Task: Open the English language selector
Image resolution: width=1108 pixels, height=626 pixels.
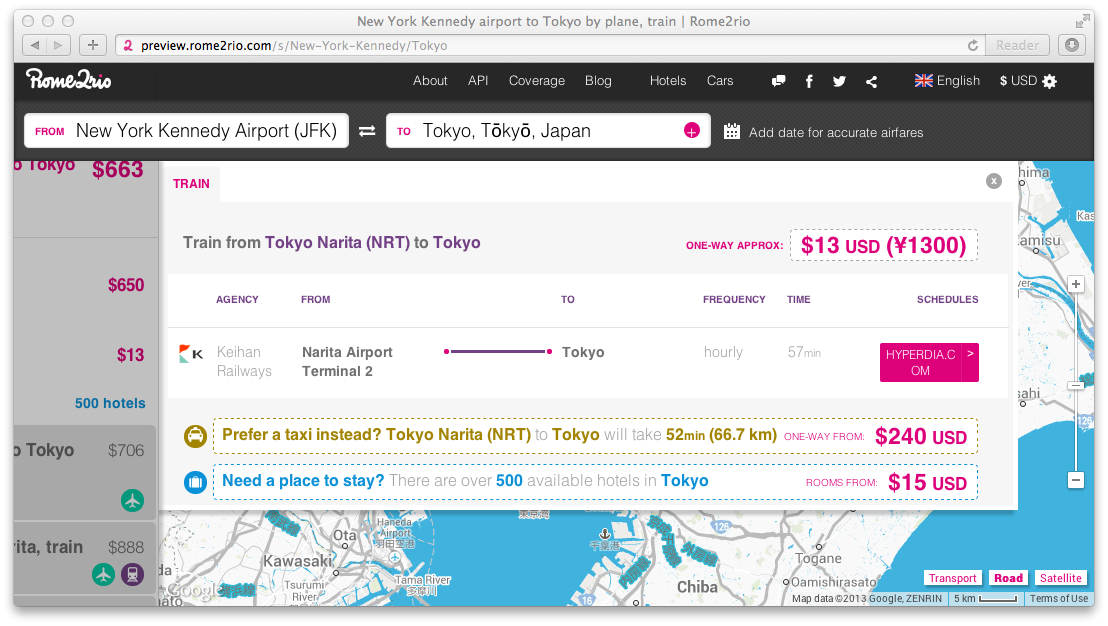Action: click(947, 81)
